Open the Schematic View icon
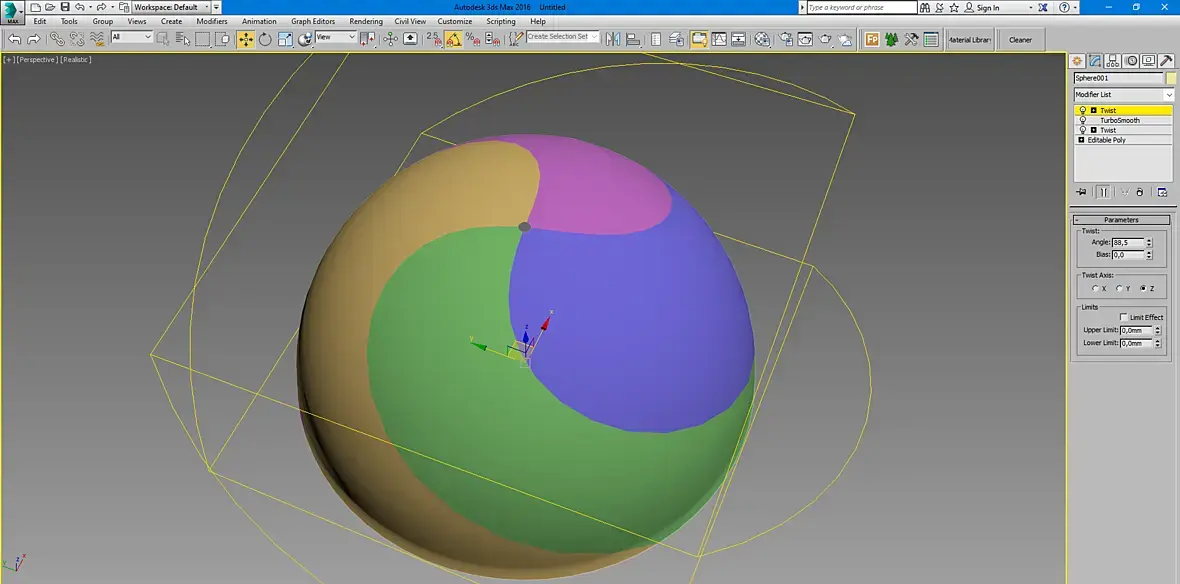The image size is (1180, 584). (738, 39)
